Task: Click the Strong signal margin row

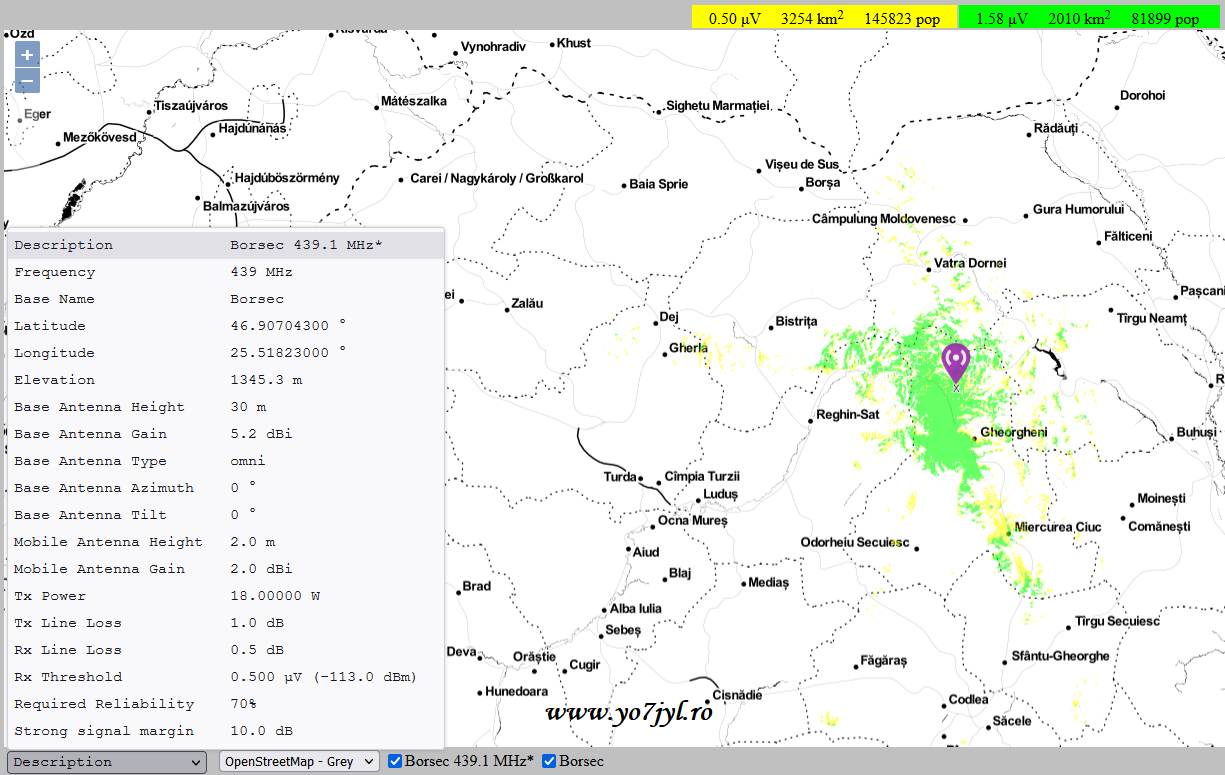Action: coord(226,731)
